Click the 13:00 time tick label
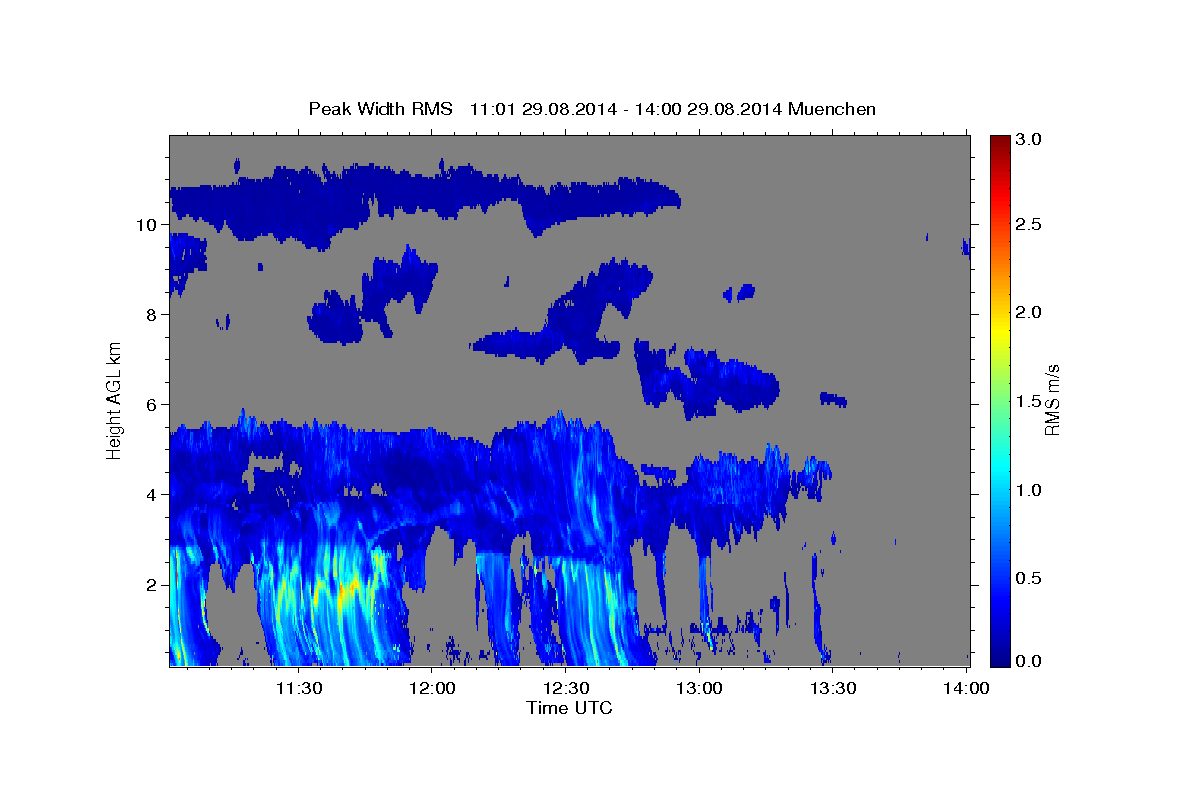The width and height of the screenshot is (1200, 800). coord(700,688)
